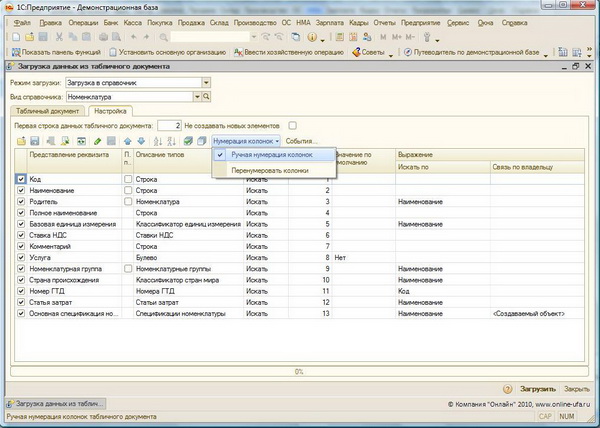
Task: Expand dropdown arrow beside Help info icon
Action: click(x=323, y=40)
